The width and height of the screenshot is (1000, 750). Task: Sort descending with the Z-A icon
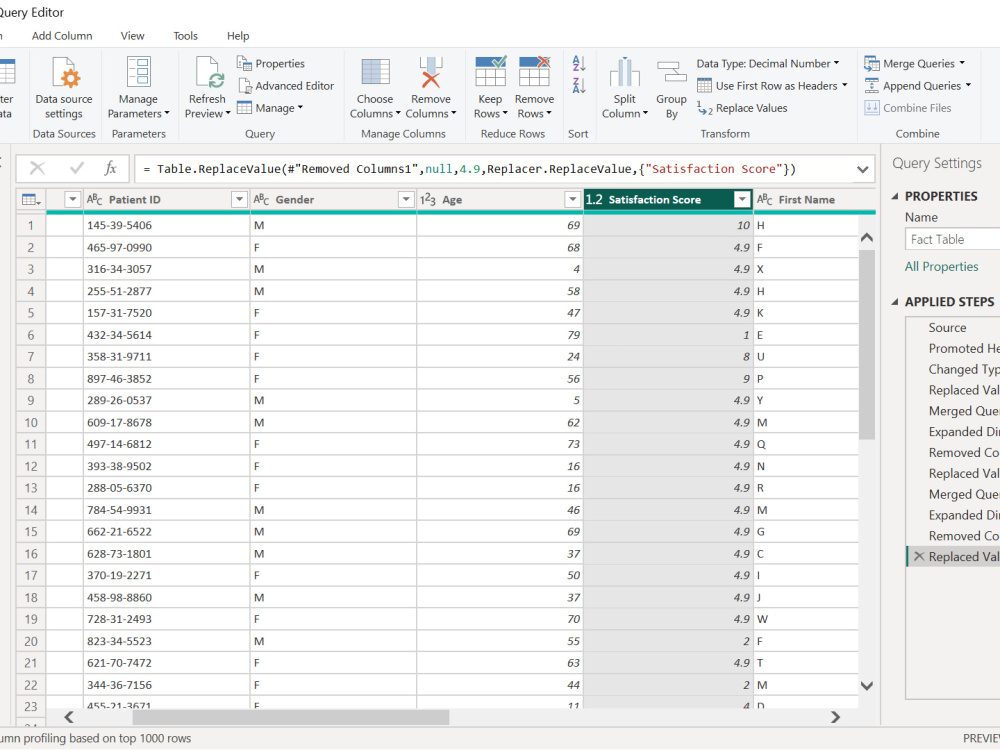(x=578, y=85)
